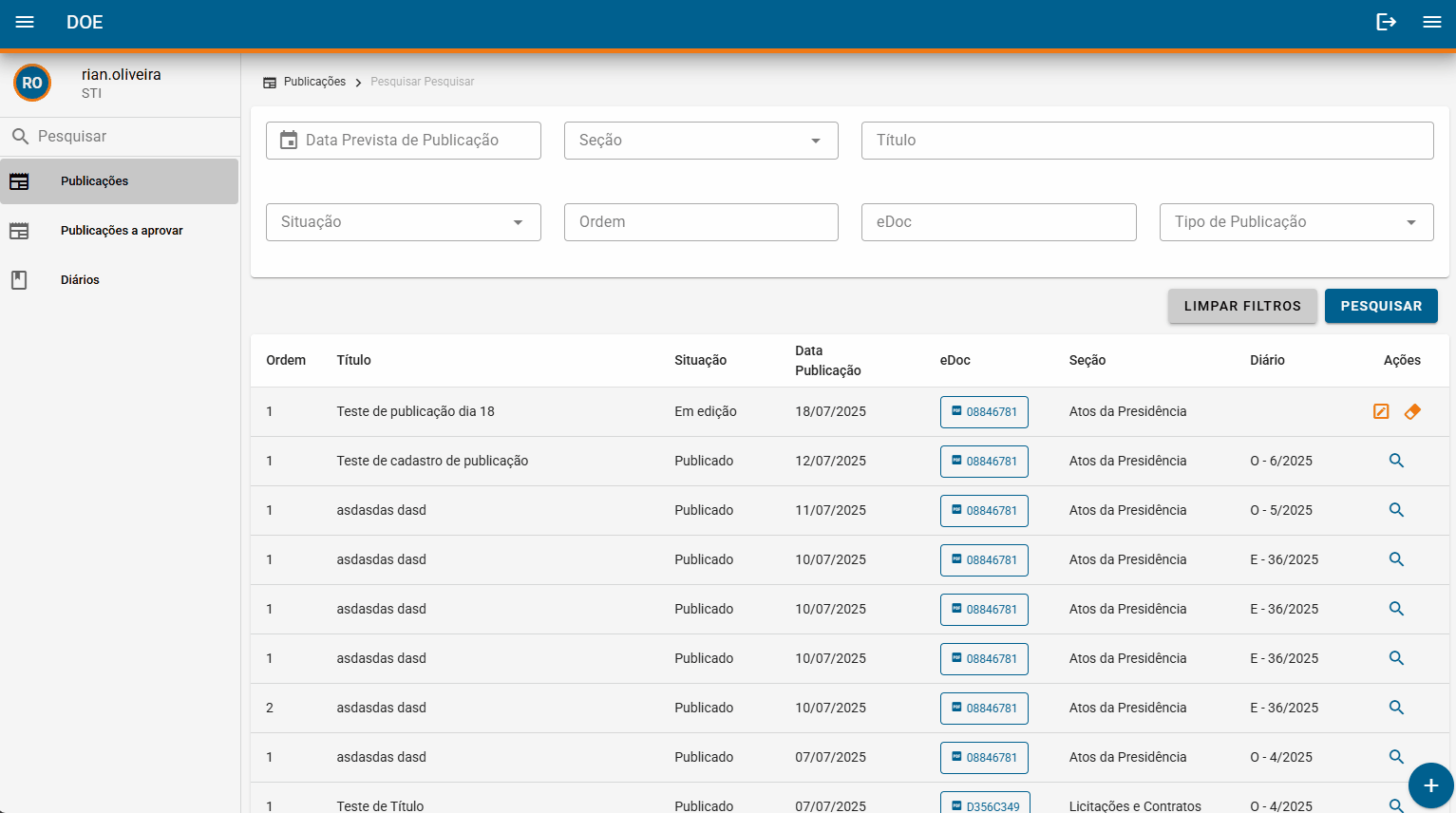
Task: Click the logout icon in header
Action: (x=1387, y=22)
